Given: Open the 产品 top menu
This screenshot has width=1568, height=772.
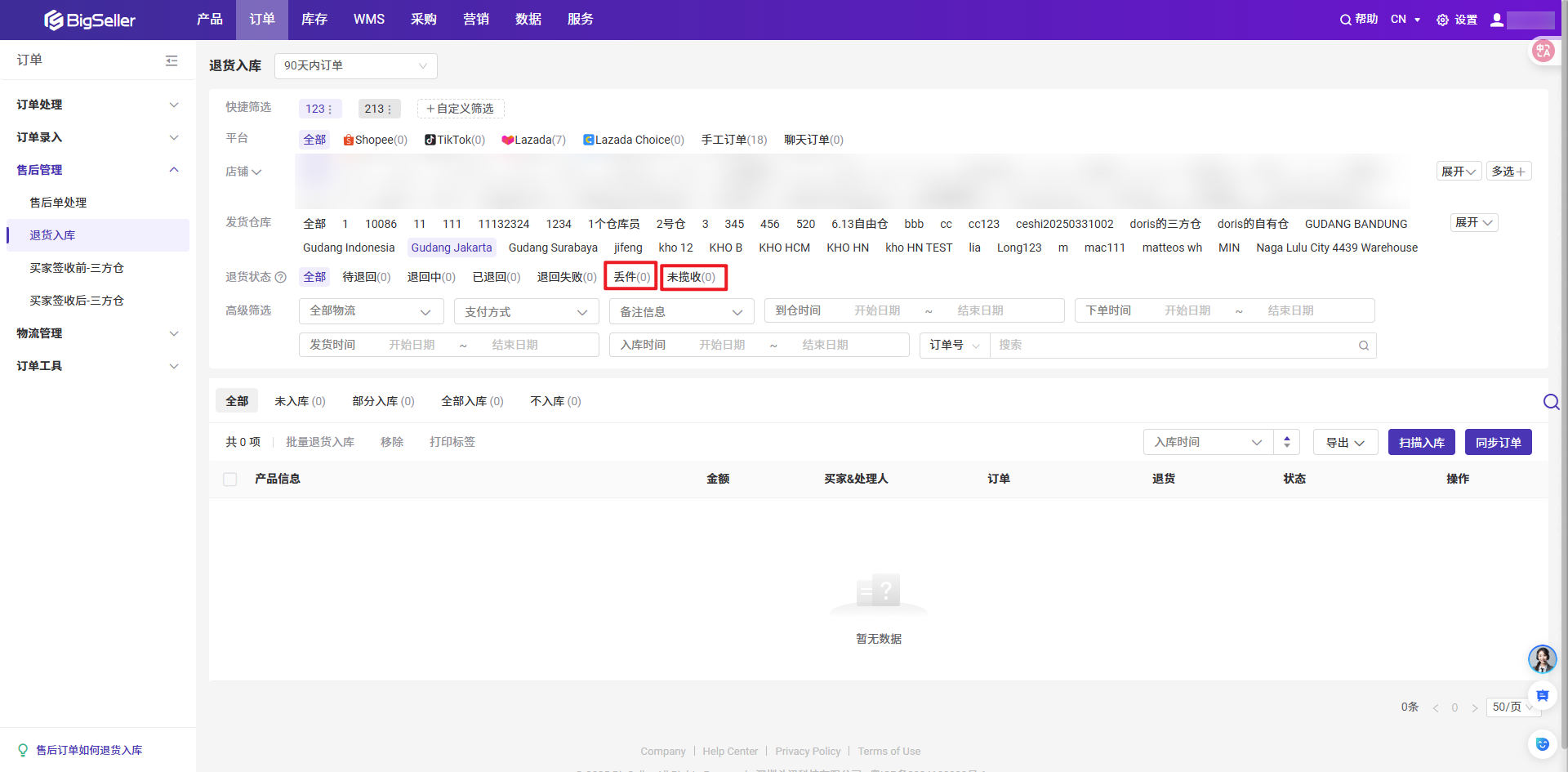Looking at the screenshot, I should (210, 20).
